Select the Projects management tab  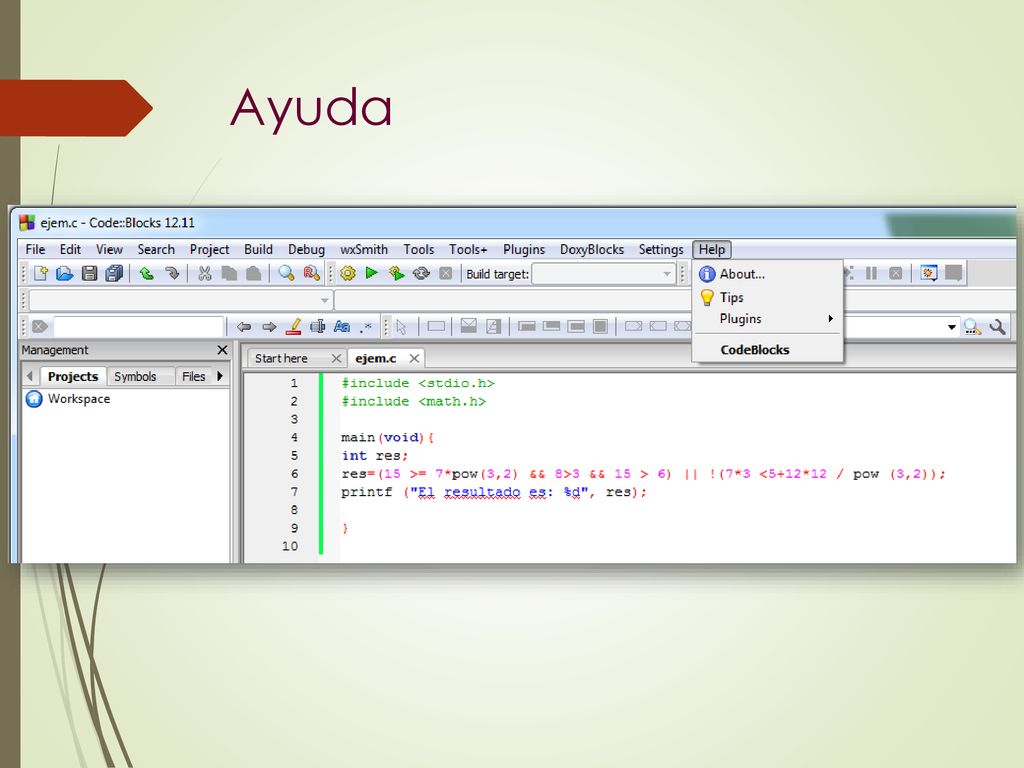73,377
